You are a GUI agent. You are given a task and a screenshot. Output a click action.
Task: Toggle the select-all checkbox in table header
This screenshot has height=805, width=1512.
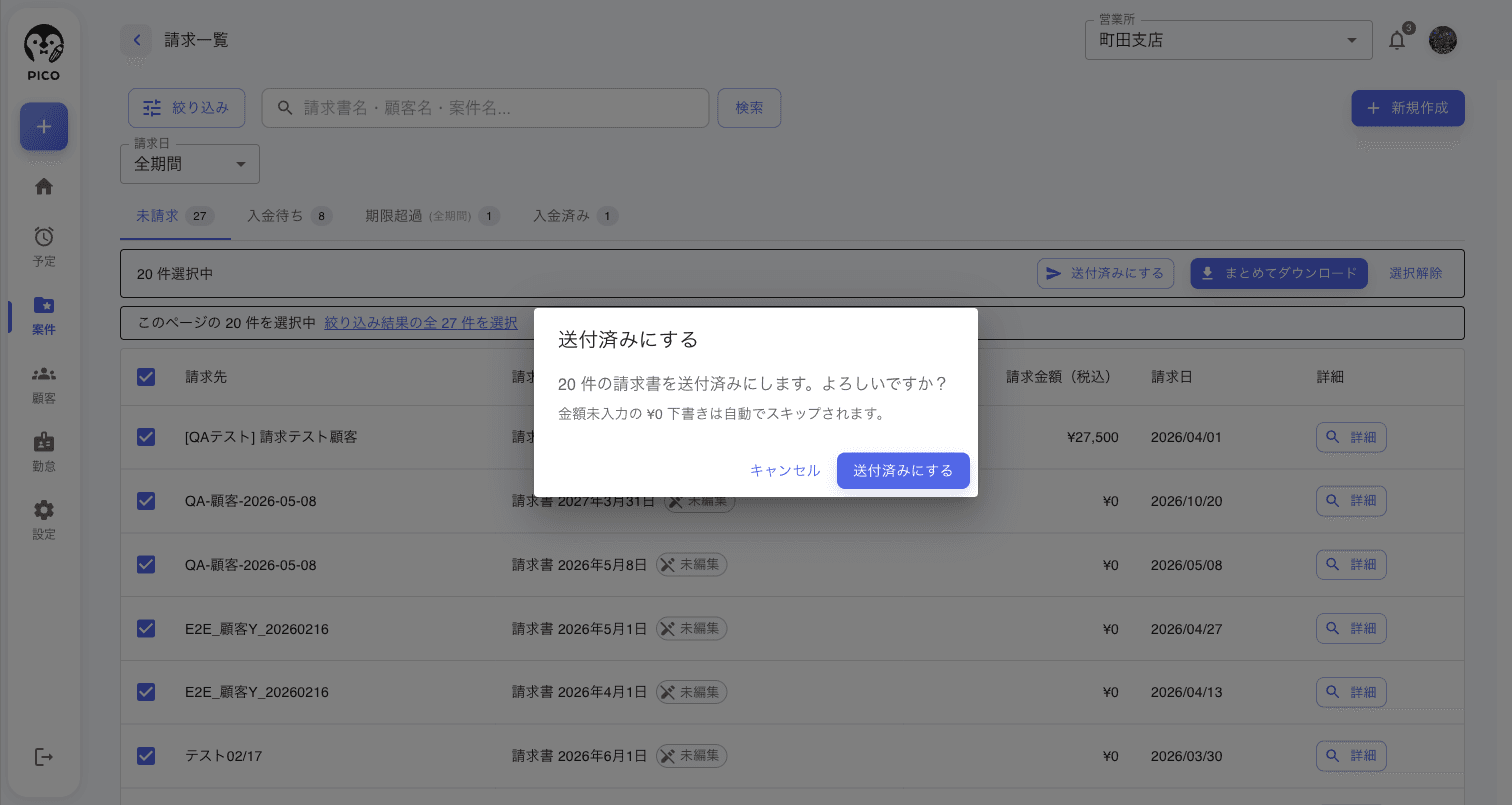pyautogui.click(x=146, y=377)
